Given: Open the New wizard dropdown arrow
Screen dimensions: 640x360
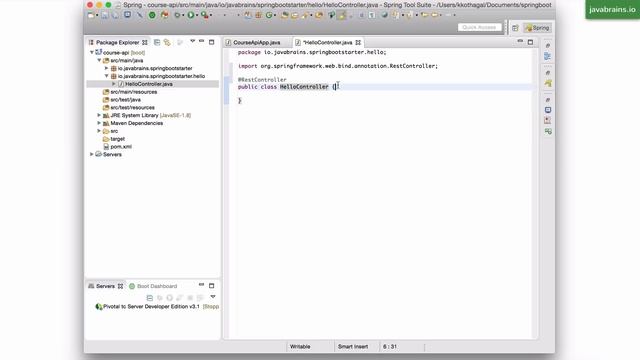Looking at the screenshot, I should pyautogui.click(x=97, y=16).
